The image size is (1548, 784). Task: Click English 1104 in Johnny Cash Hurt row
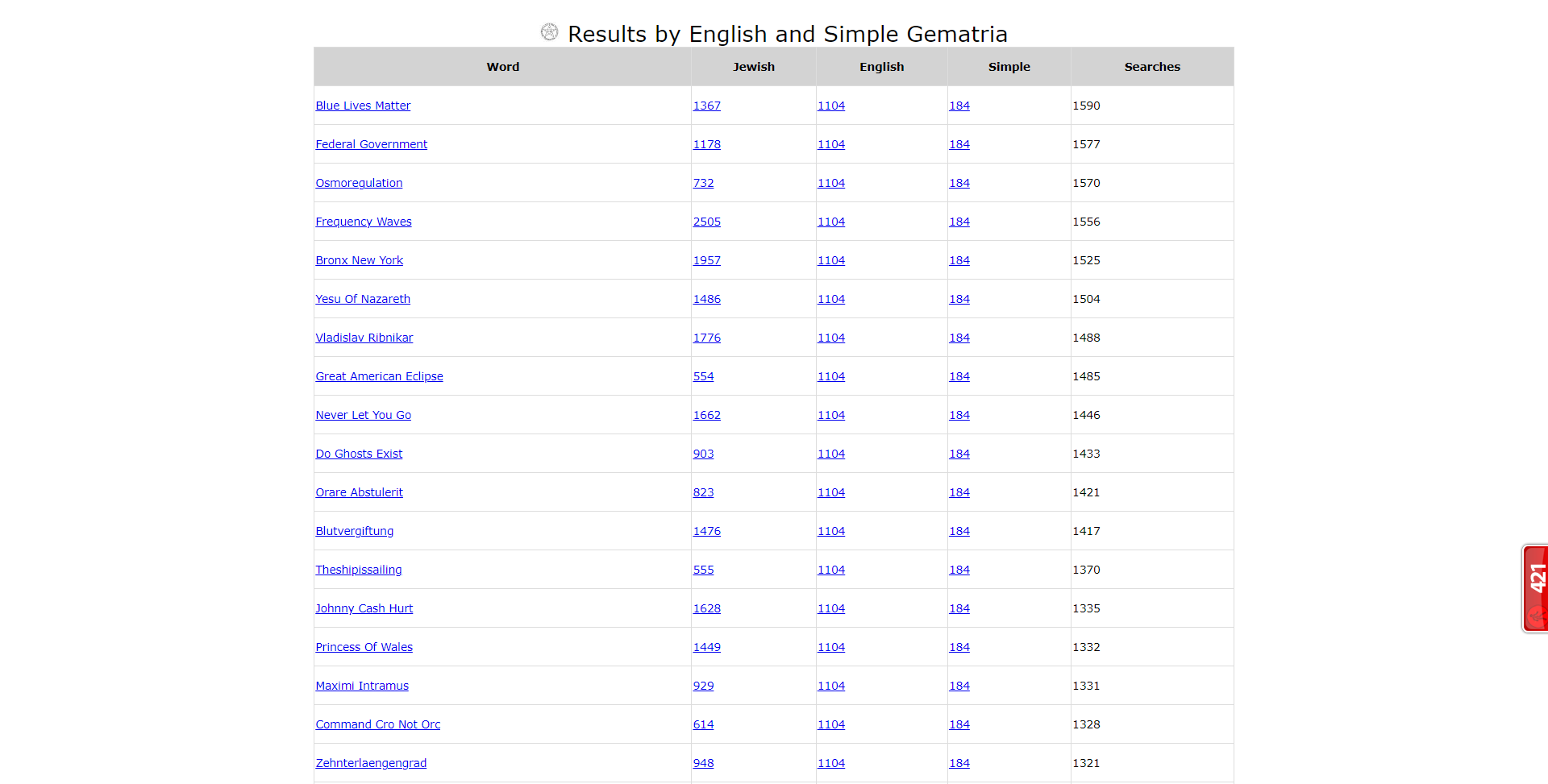[x=831, y=608]
